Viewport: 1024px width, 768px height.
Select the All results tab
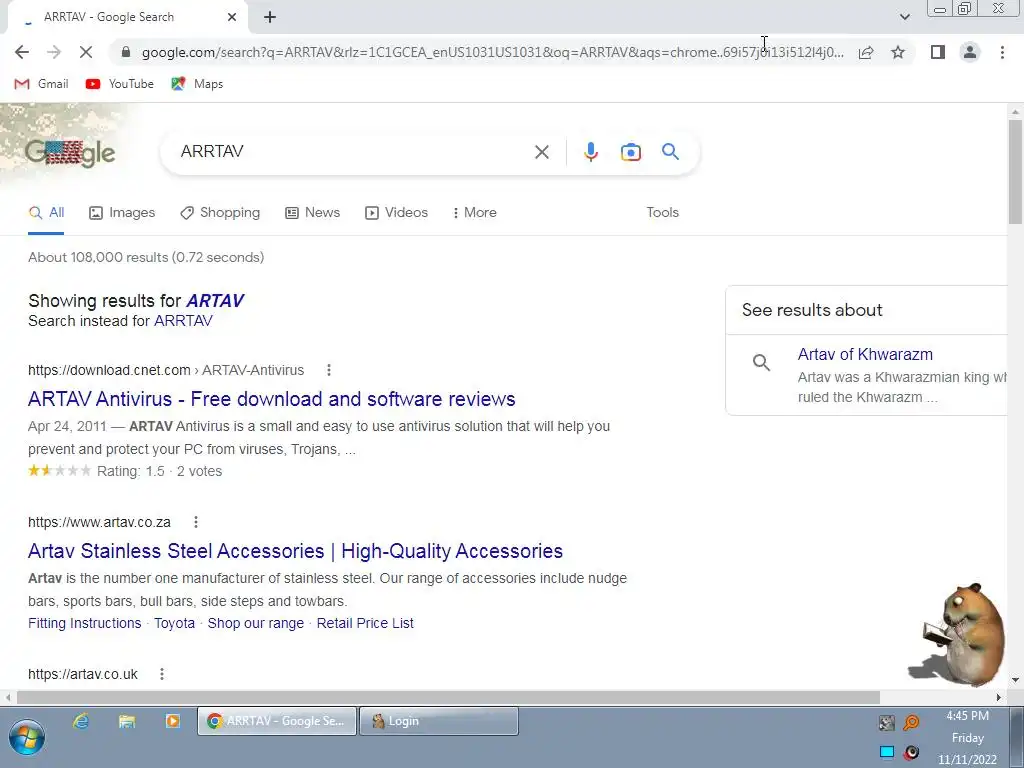46,212
